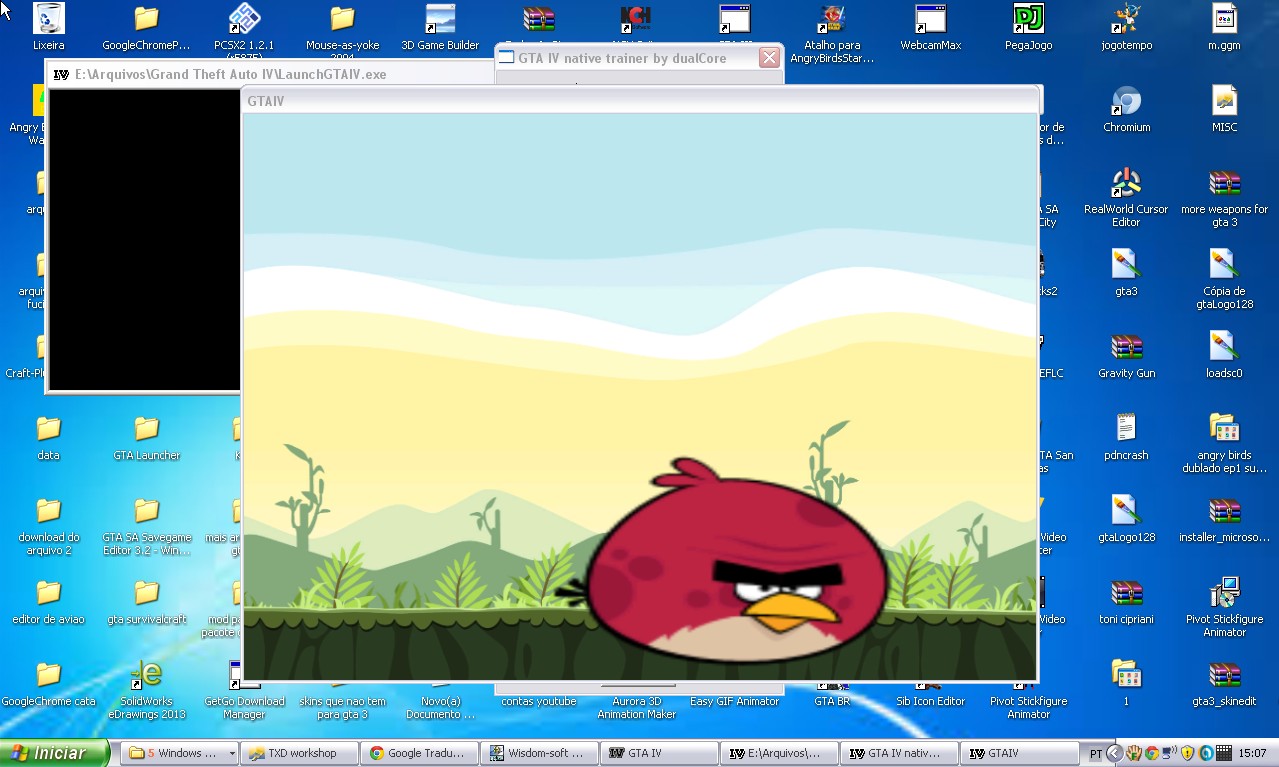Switch to Google Tradutor Chrome taskbar button
Viewport: 1279px width, 767px height.
pyautogui.click(x=420, y=753)
